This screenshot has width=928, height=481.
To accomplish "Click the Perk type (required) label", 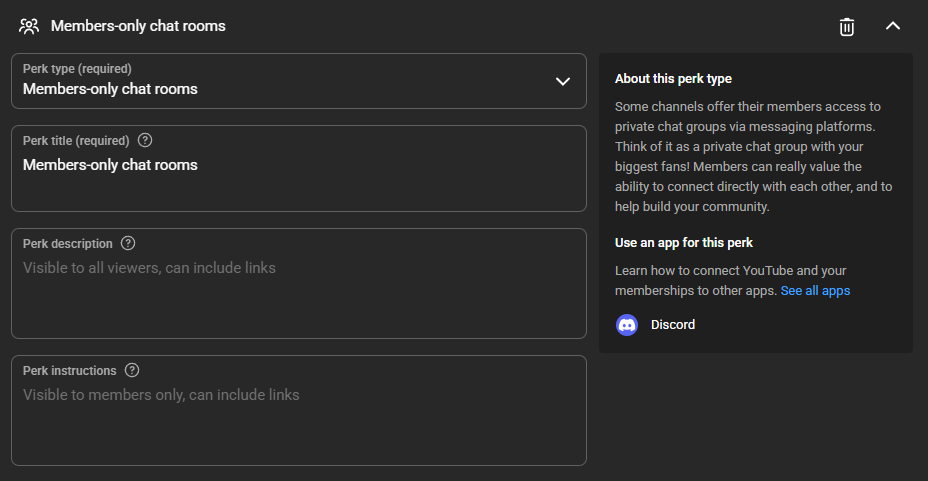I will point(77,69).
